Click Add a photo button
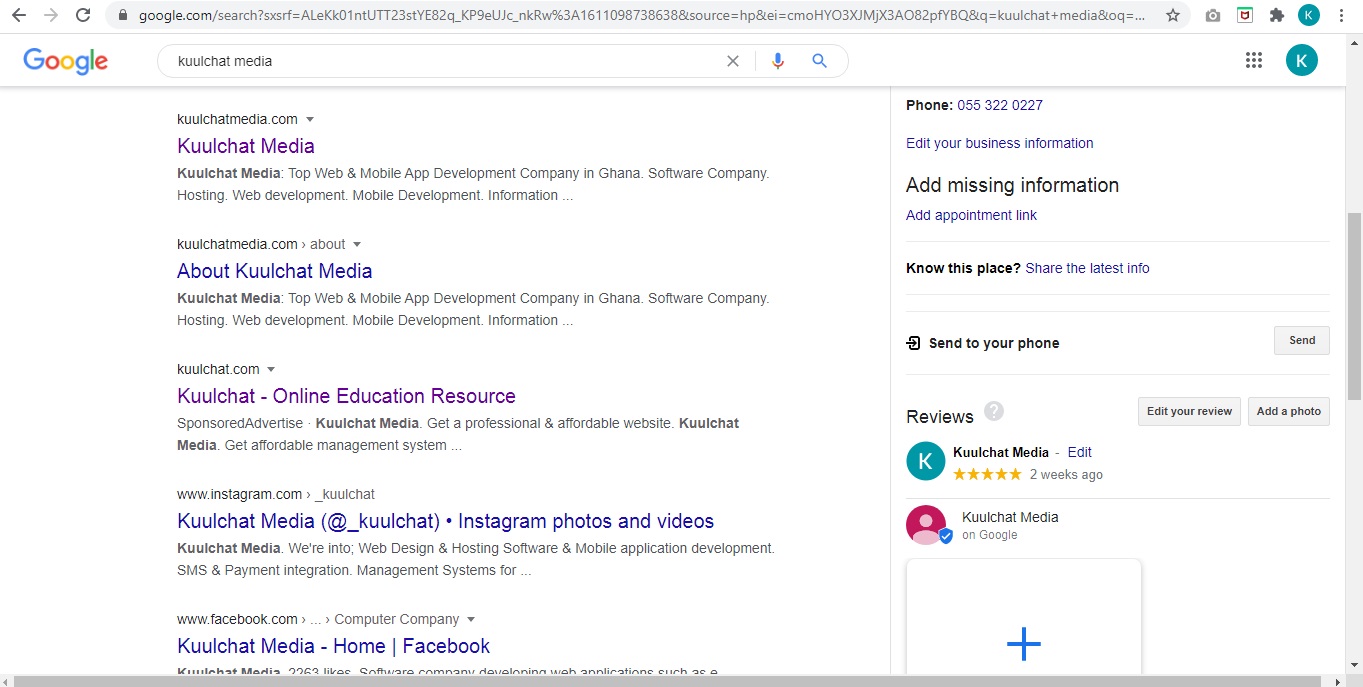Image resolution: width=1363 pixels, height=687 pixels. [1289, 411]
